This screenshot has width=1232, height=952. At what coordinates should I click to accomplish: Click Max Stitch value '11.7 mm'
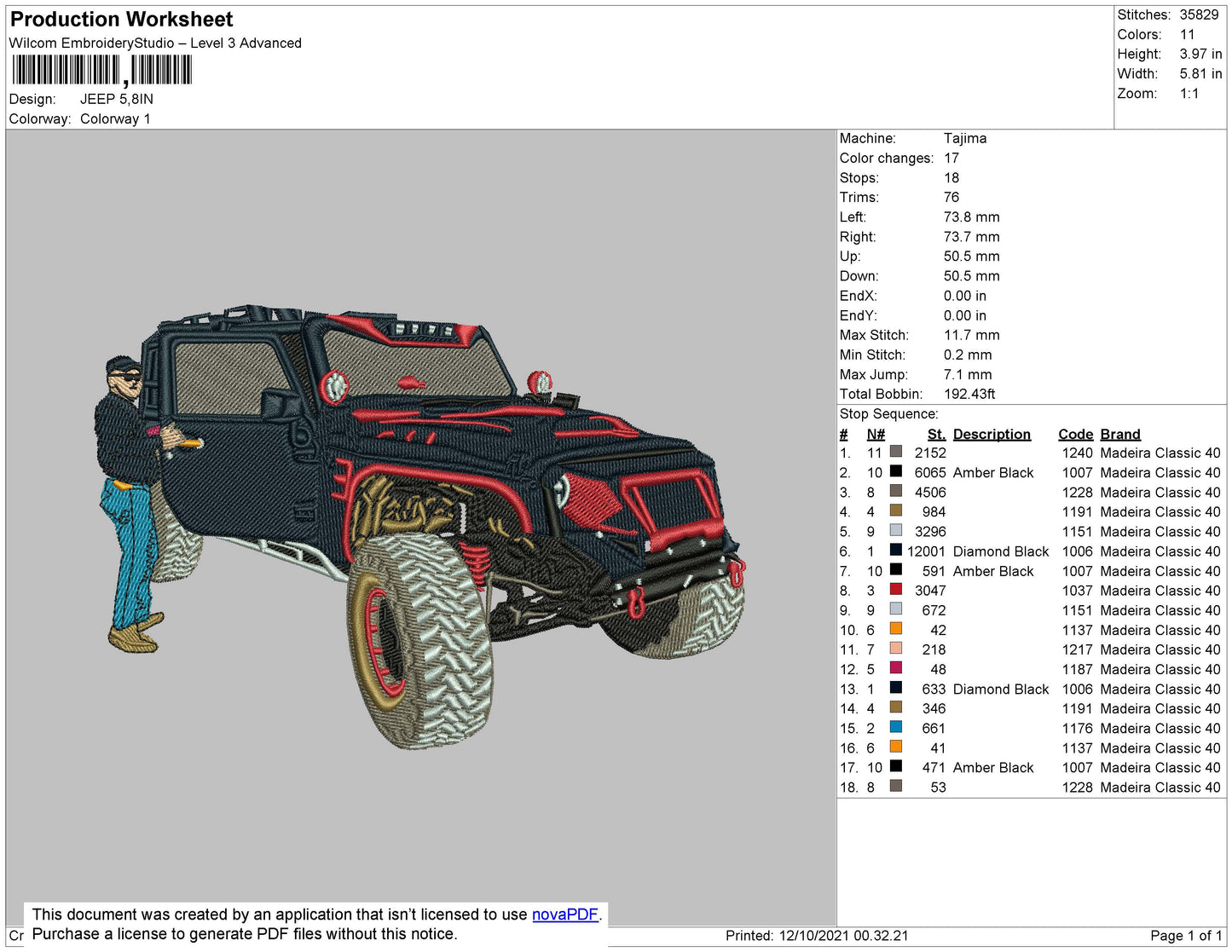(972, 335)
